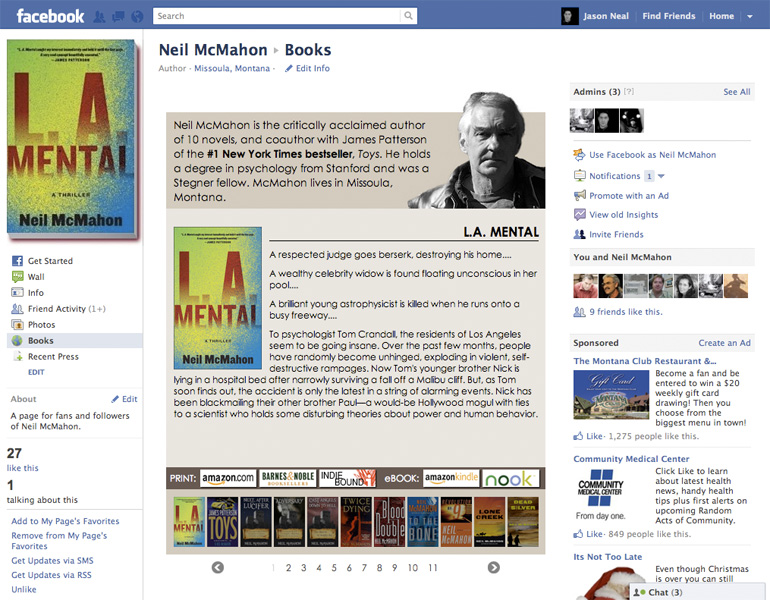Screen dimensions: 770x600
Task: Select the Toys book cover thumbnail
Action: coord(222,522)
